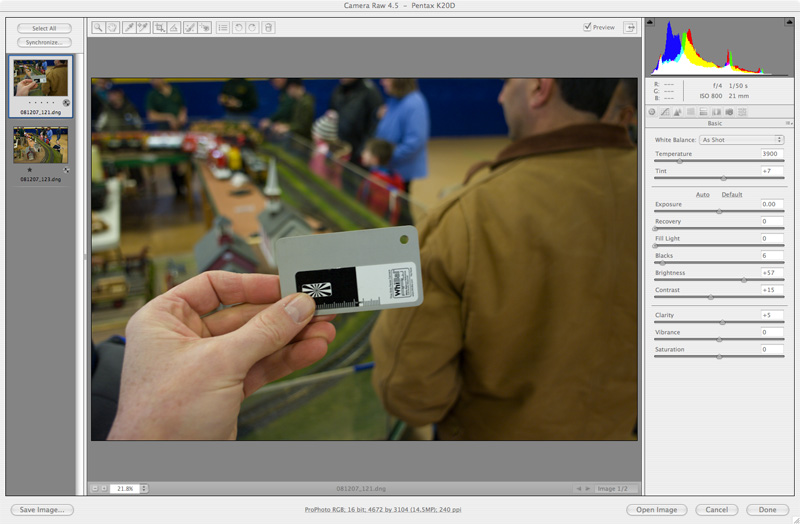Click the trash icon to mark for deletion
This screenshot has width=800, height=524.
(268, 28)
